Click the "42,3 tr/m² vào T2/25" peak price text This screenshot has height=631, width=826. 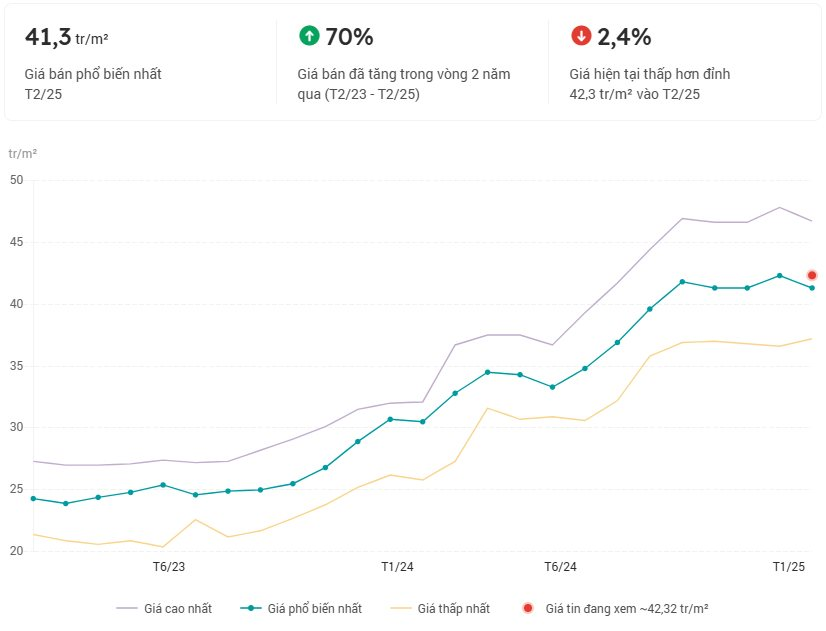point(634,94)
